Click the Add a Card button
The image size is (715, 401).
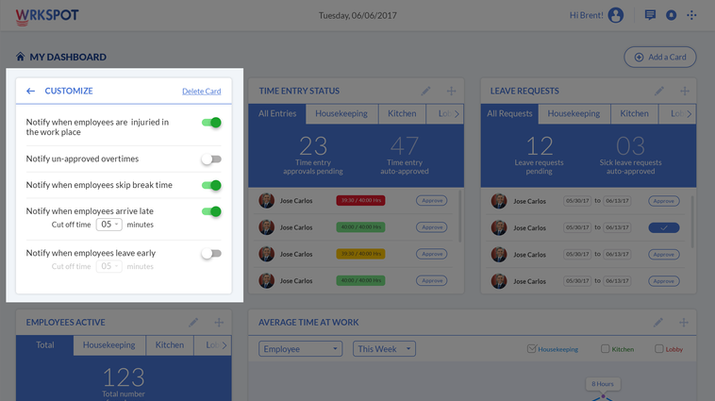[660, 57]
